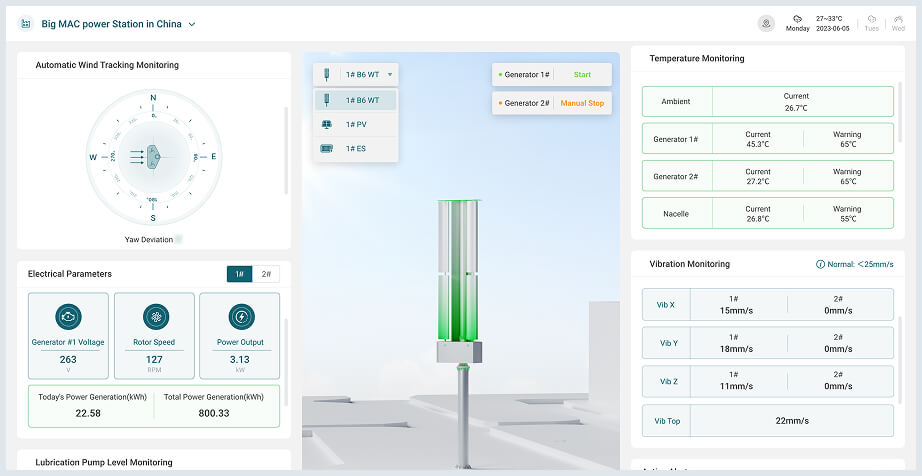Click the power station icon in header

[26, 23]
